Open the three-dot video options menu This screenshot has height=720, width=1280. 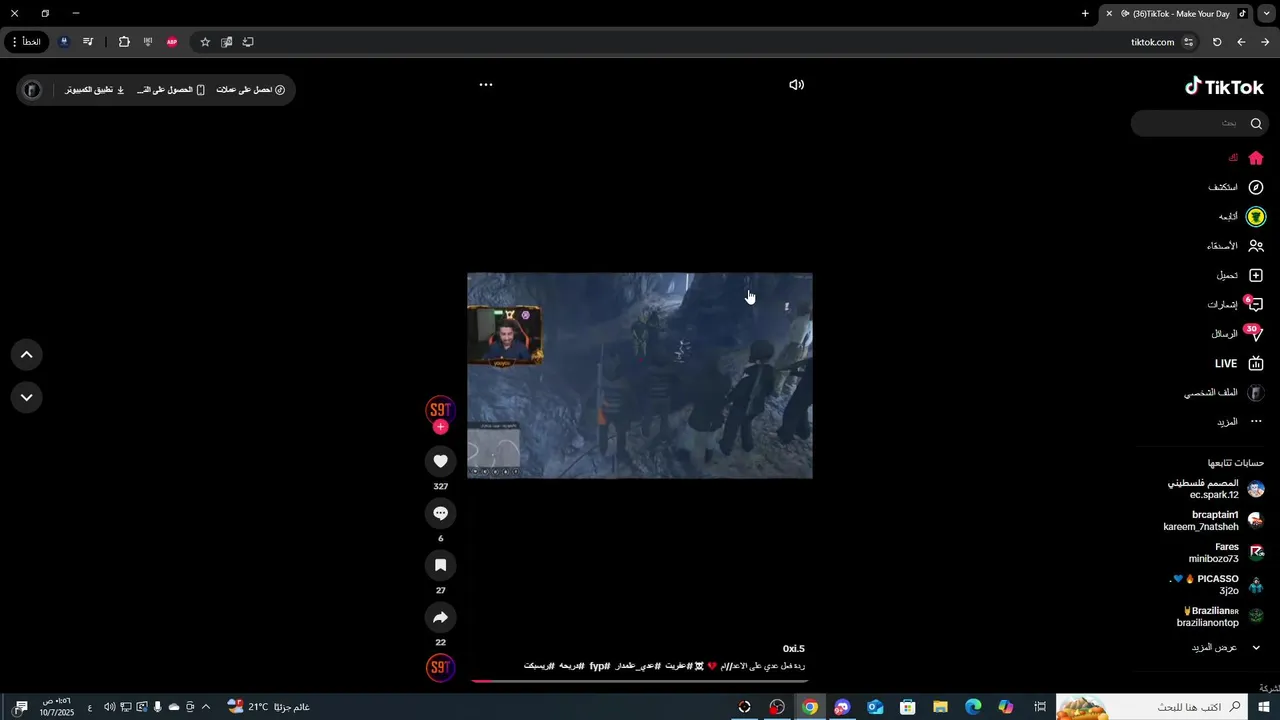point(486,85)
